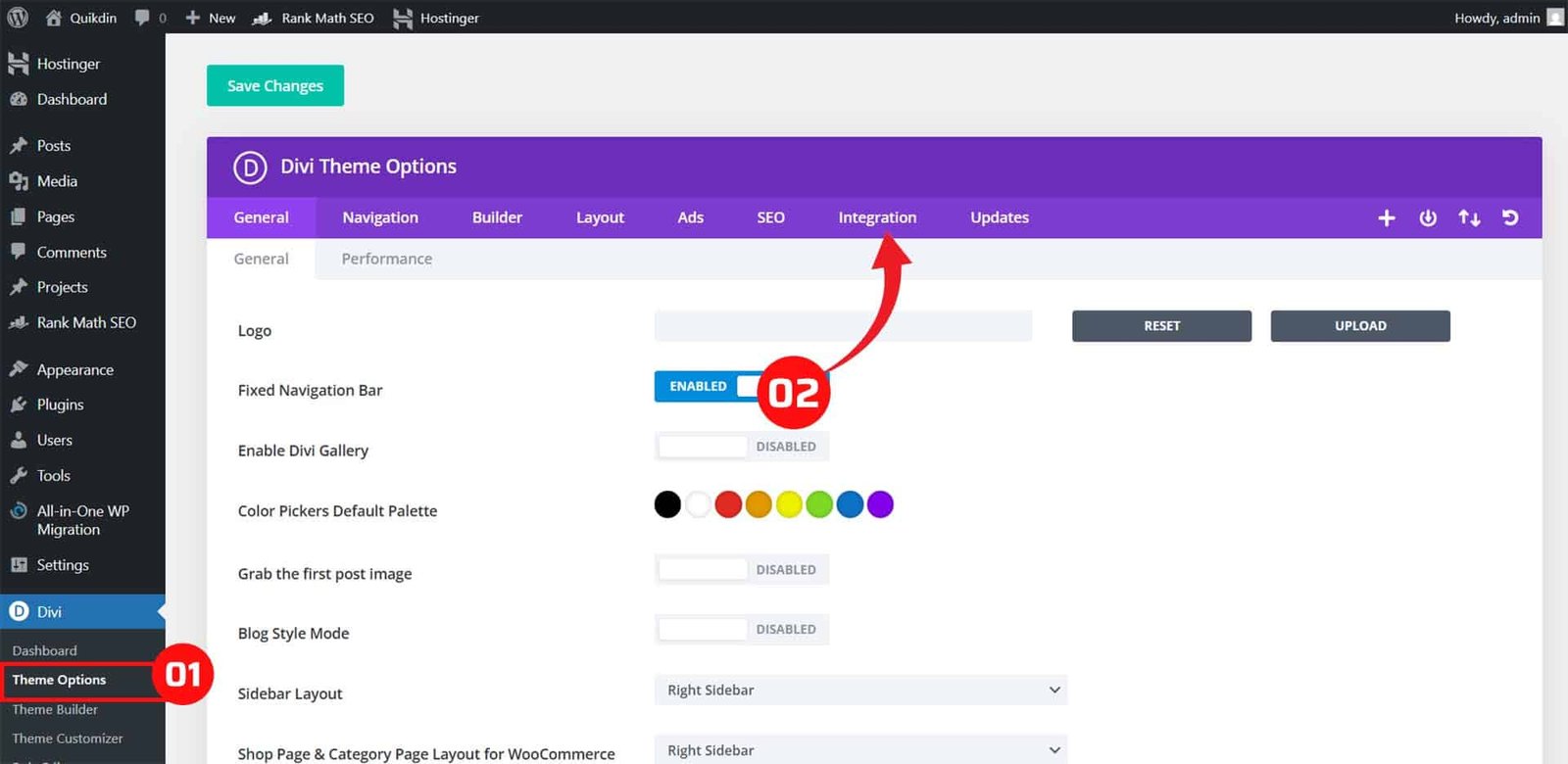Click the logo RESET button
Viewport: 1568px width, 764px height.
(x=1161, y=326)
